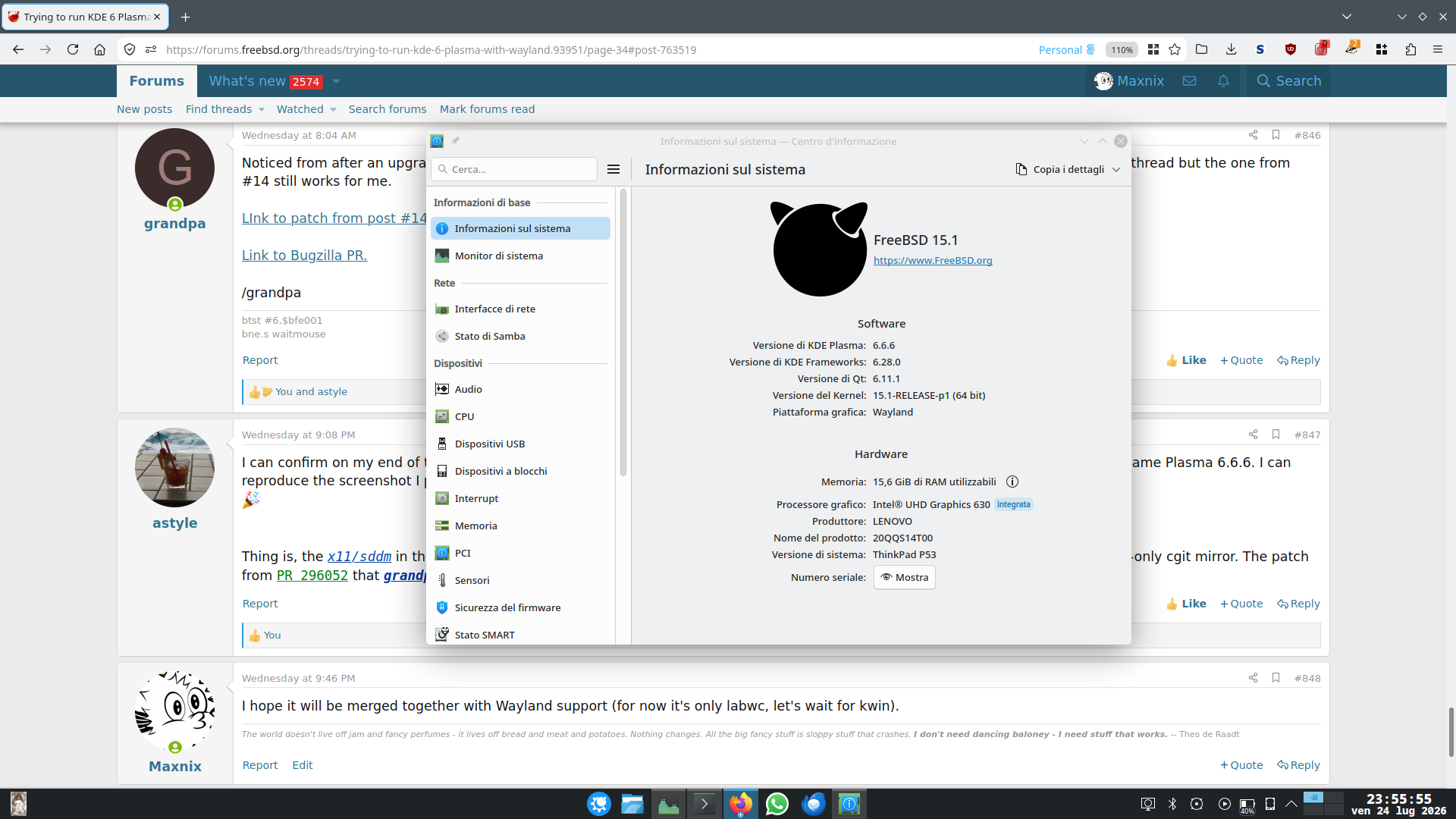
Task: Share post #847 via share icon
Action: click(1253, 435)
